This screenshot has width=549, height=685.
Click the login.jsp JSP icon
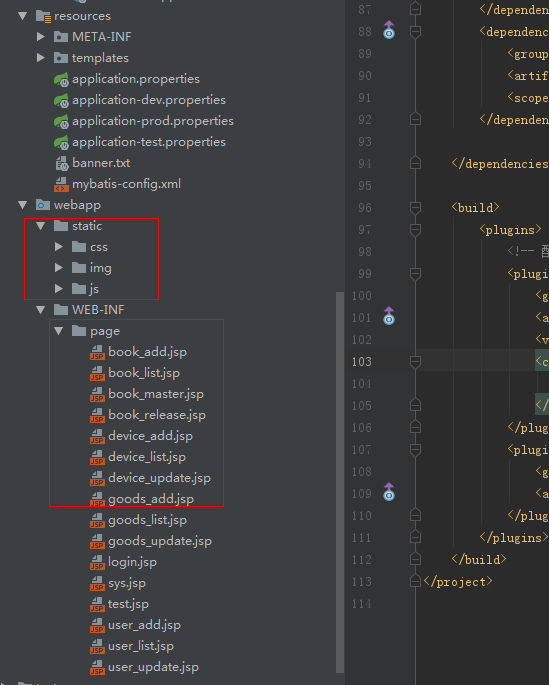(x=97, y=562)
